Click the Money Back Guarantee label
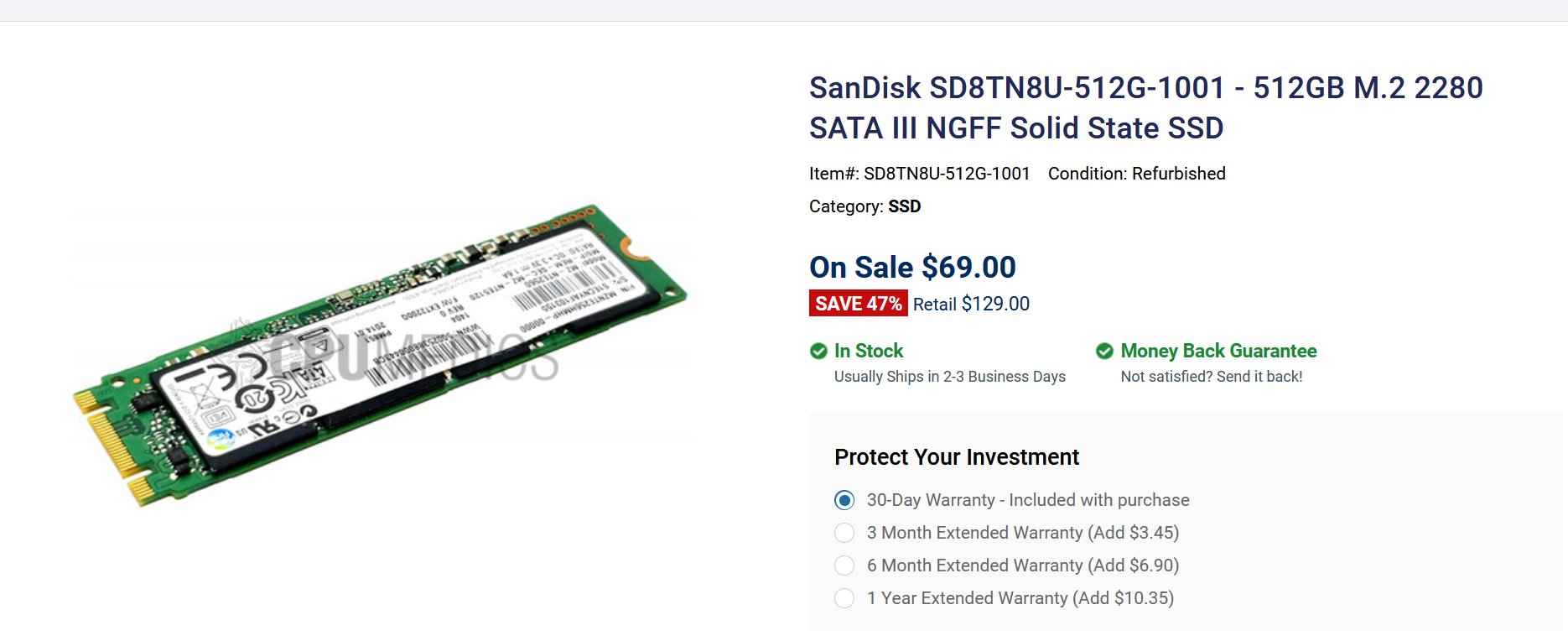The width and height of the screenshot is (1568, 641). coord(1218,352)
